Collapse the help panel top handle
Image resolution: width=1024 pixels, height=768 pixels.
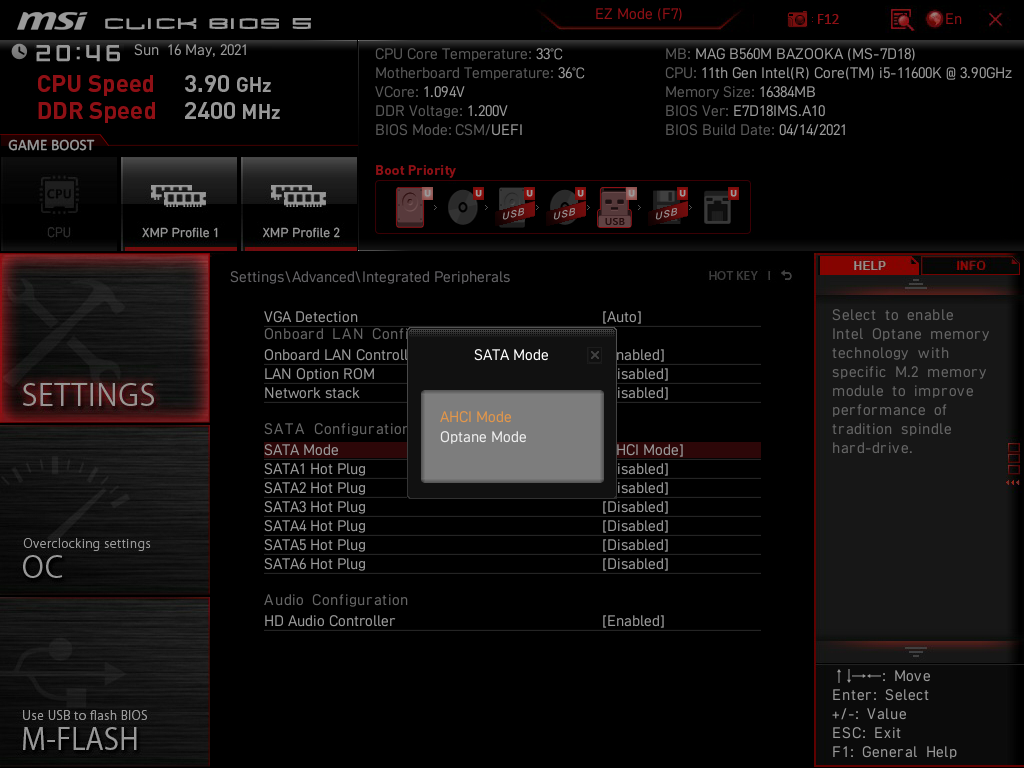[915, 283]
